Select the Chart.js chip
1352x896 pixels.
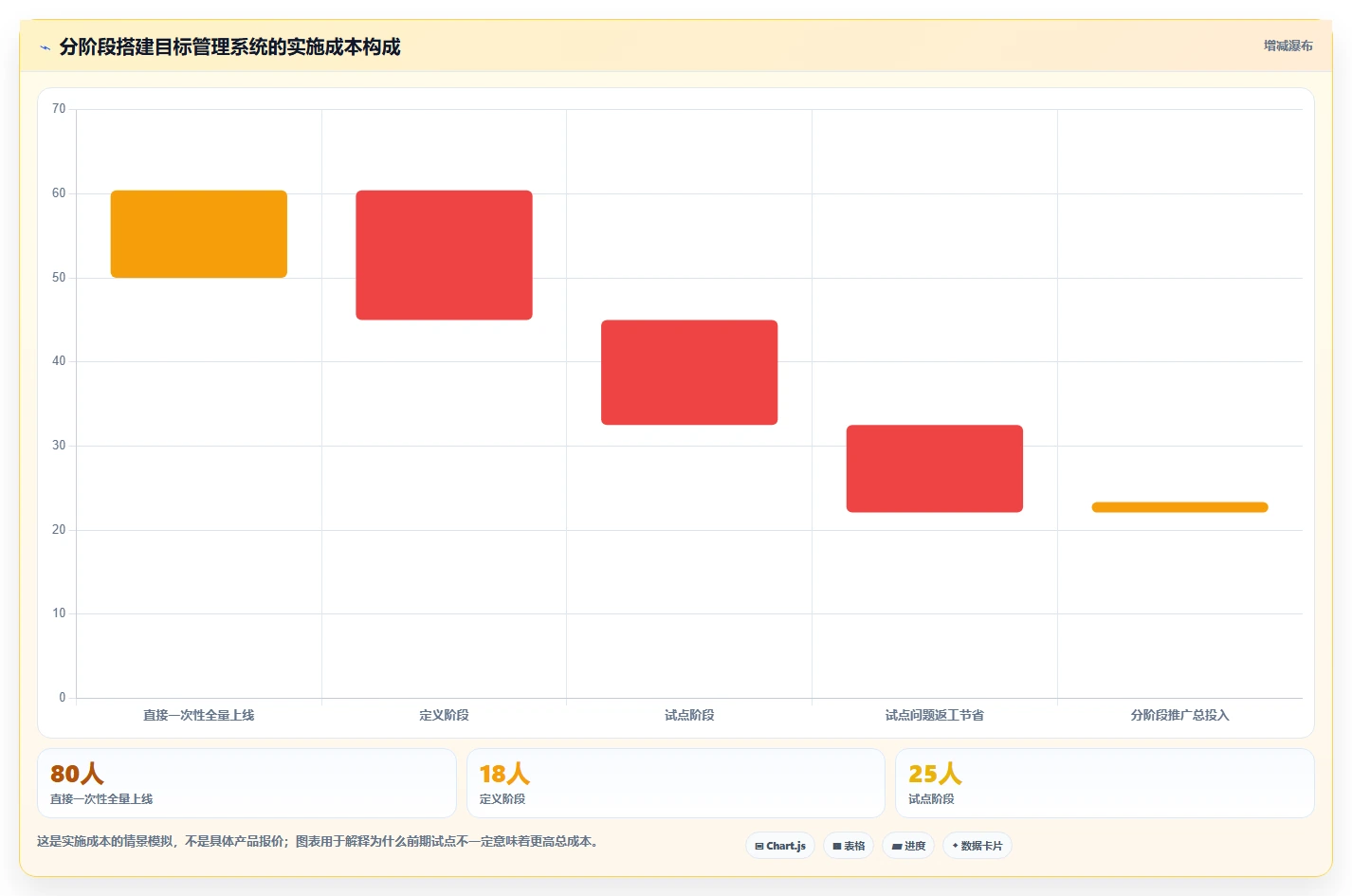tap(780, 846)
